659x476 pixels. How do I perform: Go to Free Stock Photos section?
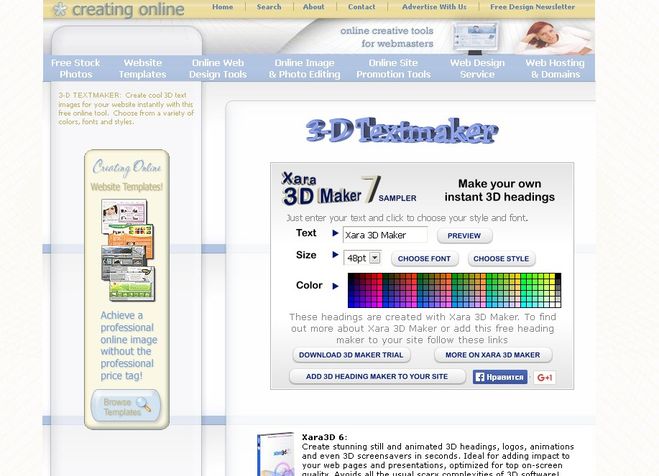pyautogui.click(x=76, y=68)
